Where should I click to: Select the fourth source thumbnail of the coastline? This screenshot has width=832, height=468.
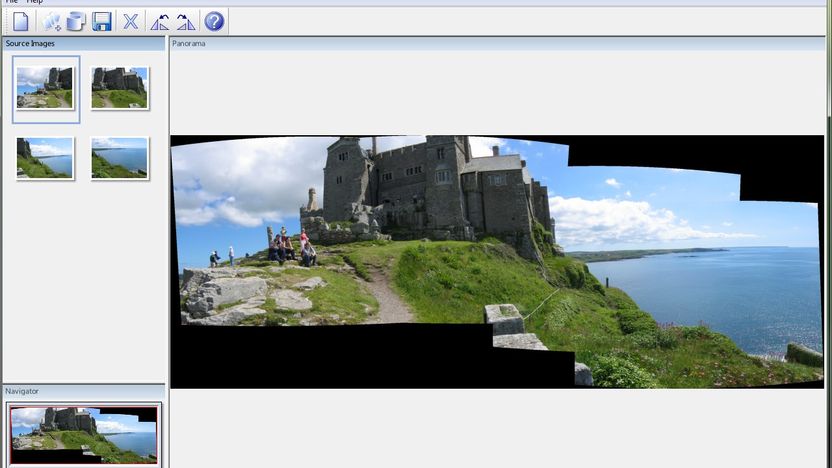point(119,158)
